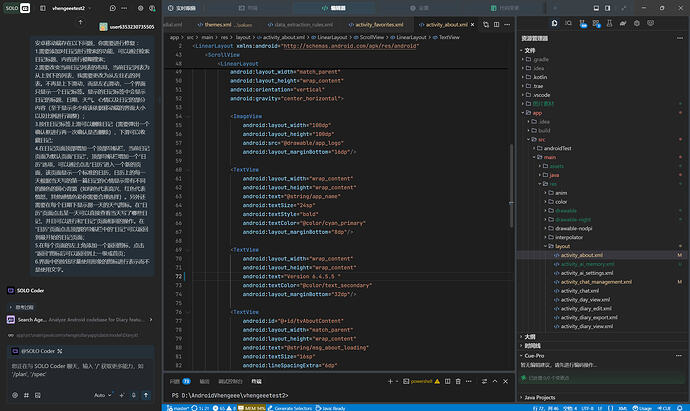The image size is (690, 411).
Task: Click the editor vertical scrollbar
Action: click(511, 185)
